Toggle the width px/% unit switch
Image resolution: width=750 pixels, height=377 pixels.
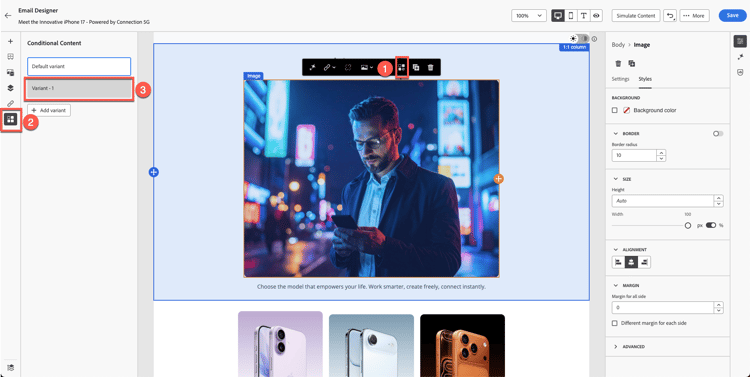pyautogui.click(x=711, y=225)
